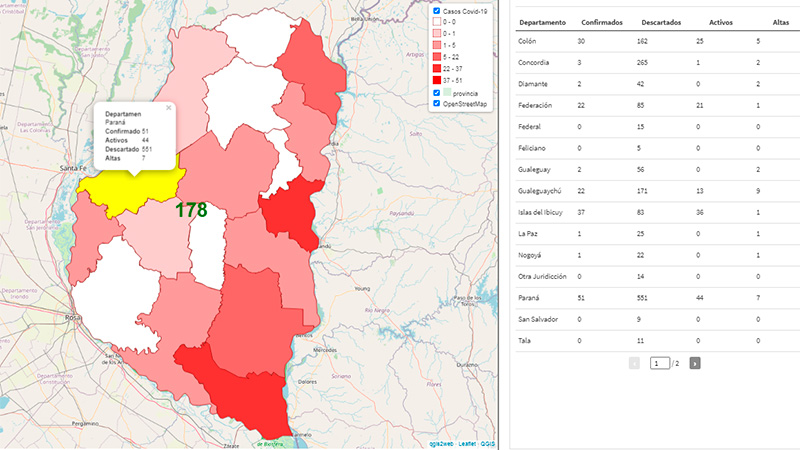
Task: Click the disabled previous page arrow
Action: pos(634,362)
